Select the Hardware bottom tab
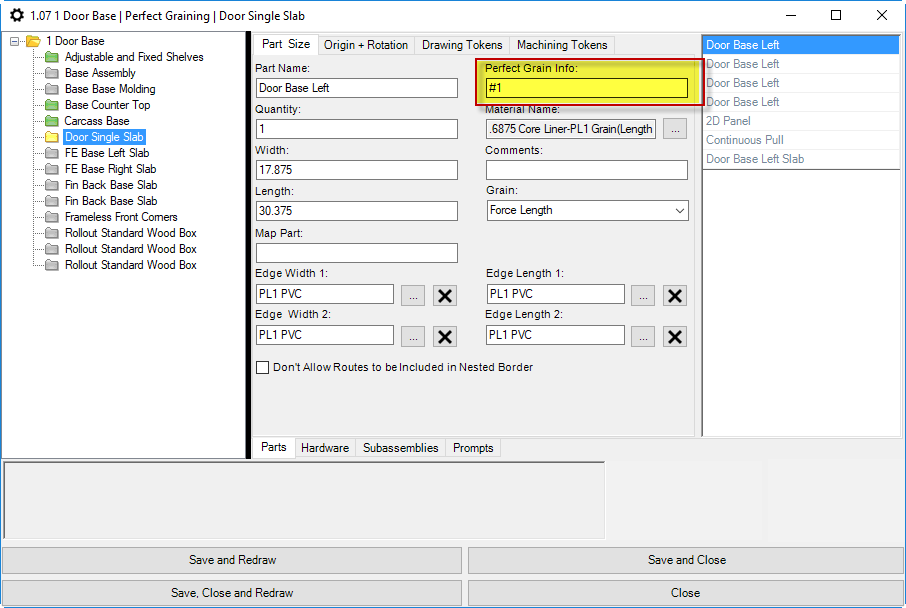This screenshot has width=906, height=608. coord(325,448)
